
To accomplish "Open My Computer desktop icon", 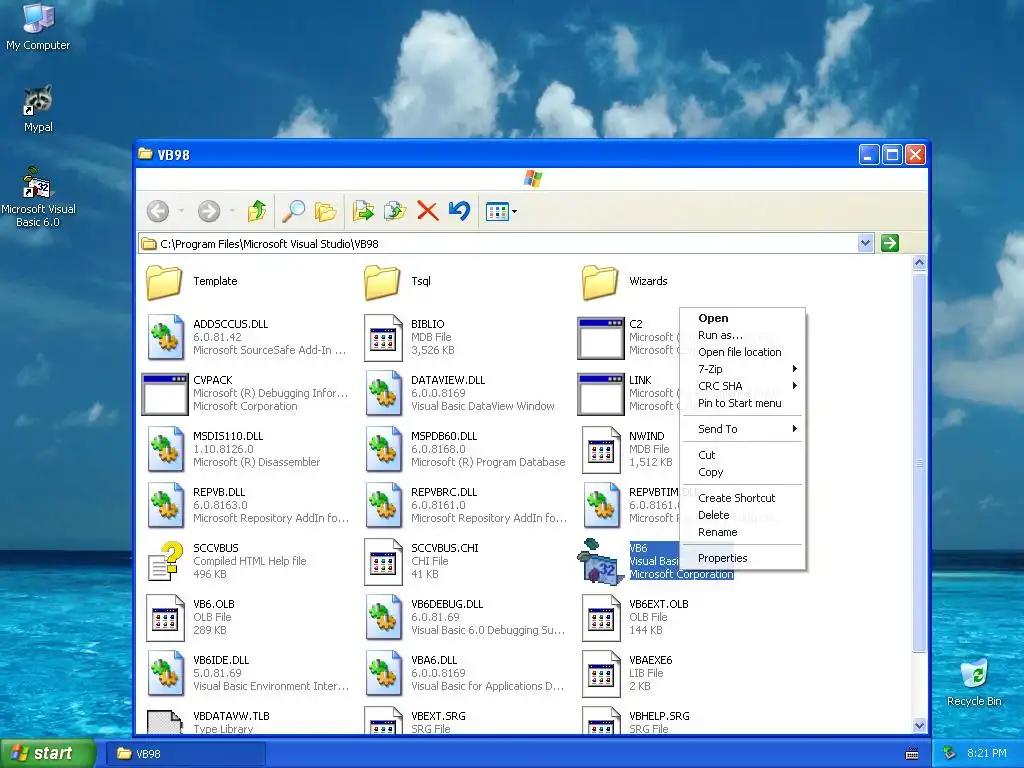I will (x=38, y=27).
